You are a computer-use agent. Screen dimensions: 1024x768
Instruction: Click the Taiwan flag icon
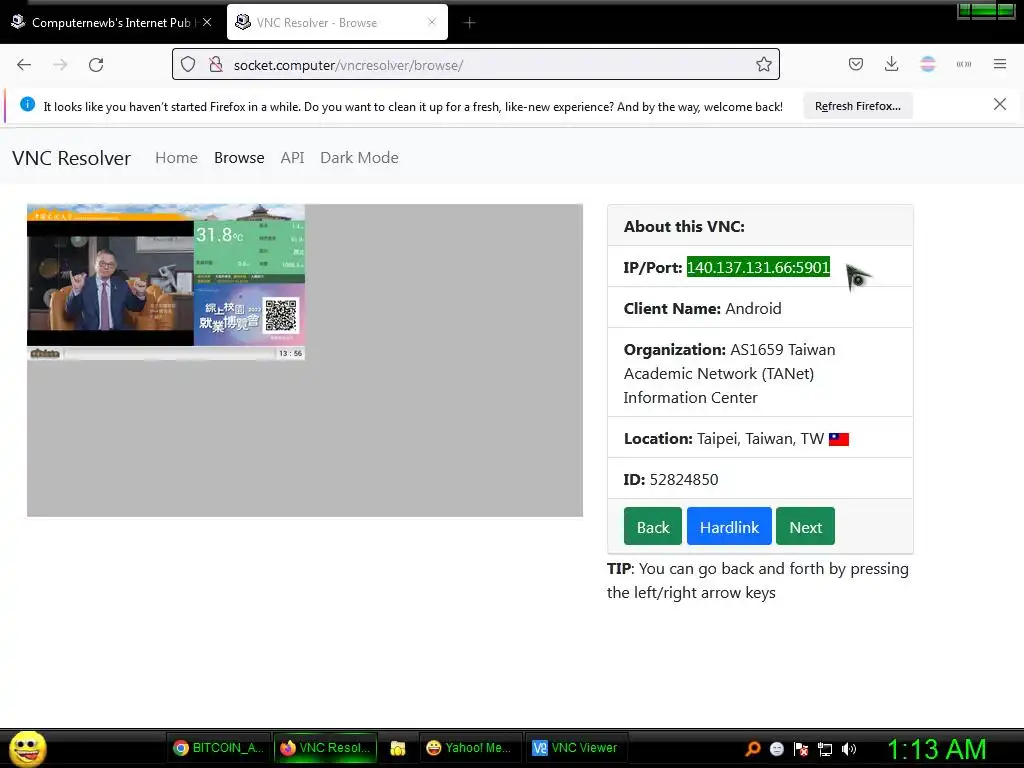pos(839,439)
